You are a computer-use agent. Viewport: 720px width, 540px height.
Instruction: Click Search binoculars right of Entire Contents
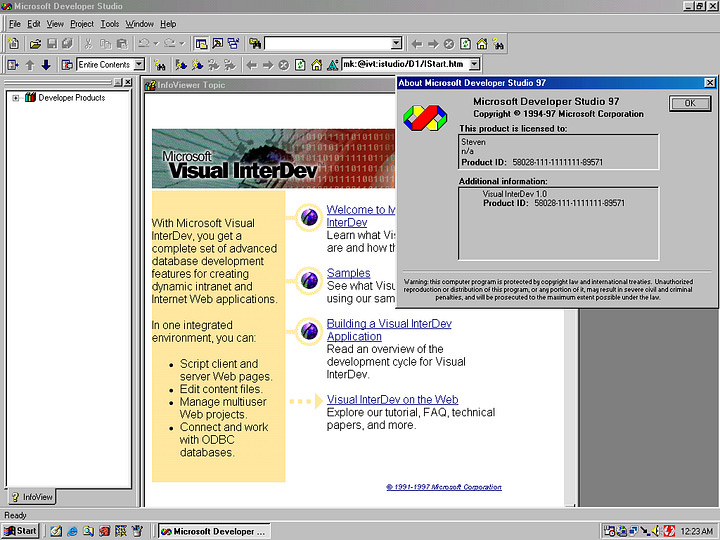pos(159,65)
